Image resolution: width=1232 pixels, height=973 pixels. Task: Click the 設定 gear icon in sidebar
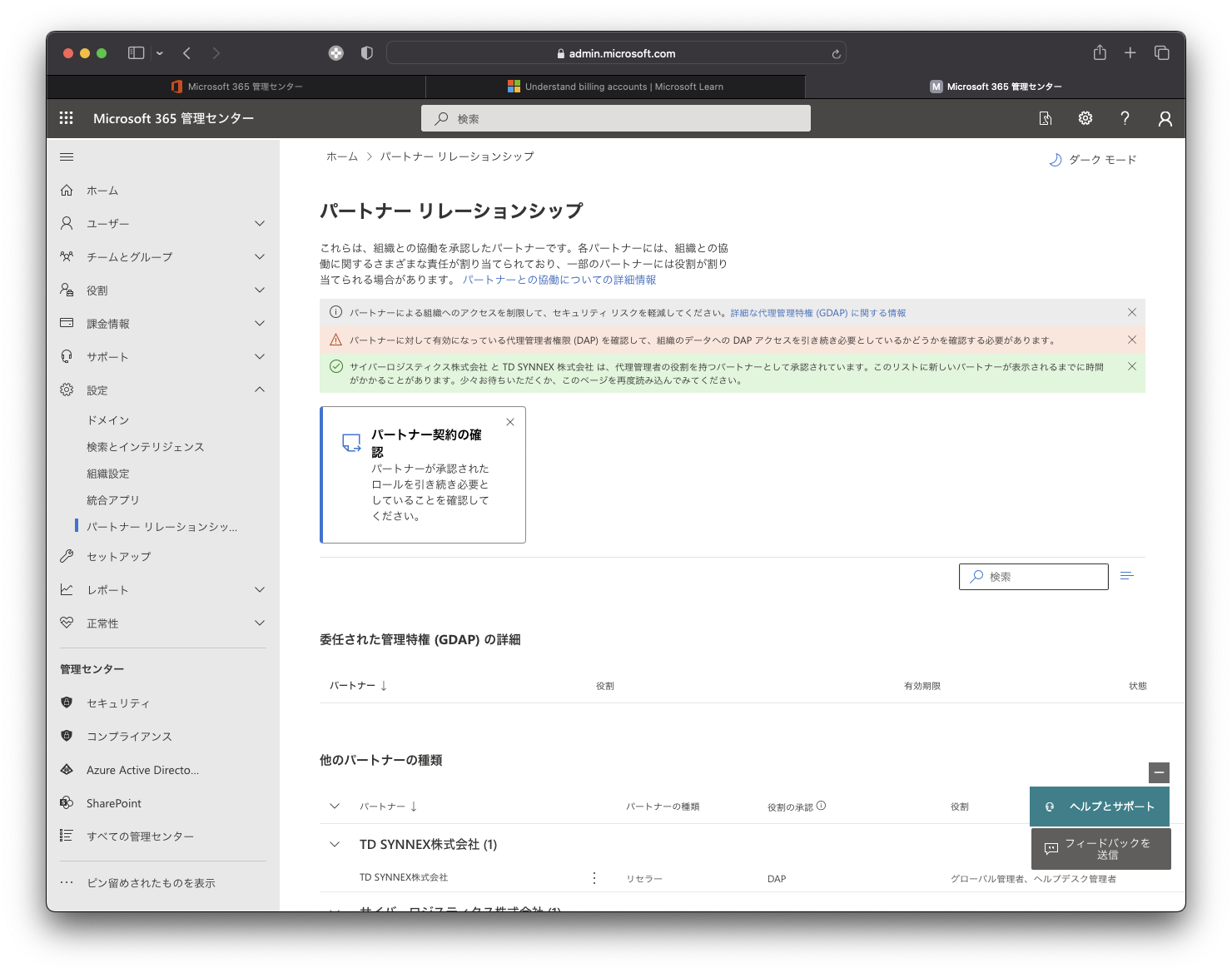click(x=67, y=390)
